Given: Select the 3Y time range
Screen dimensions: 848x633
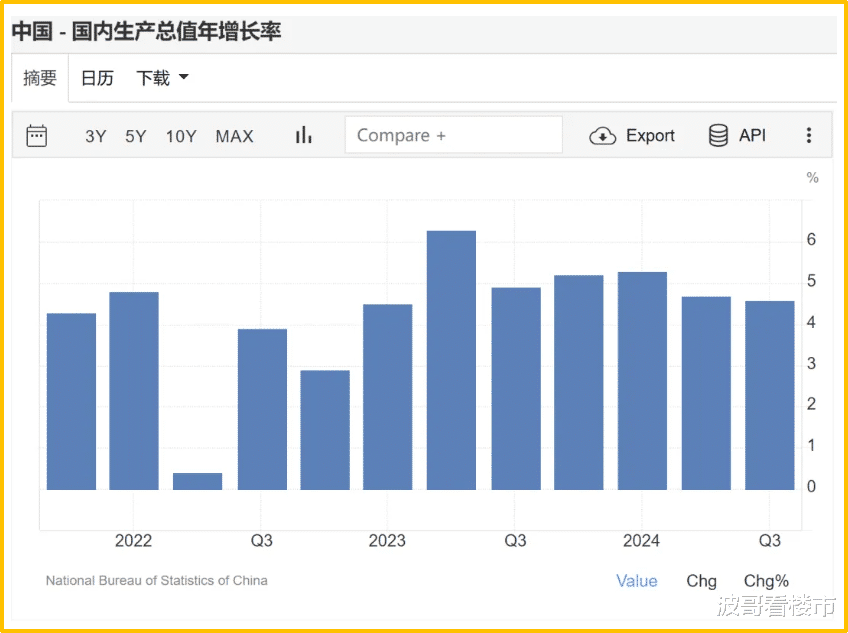Looking at the screenshot, I should 95,136.
